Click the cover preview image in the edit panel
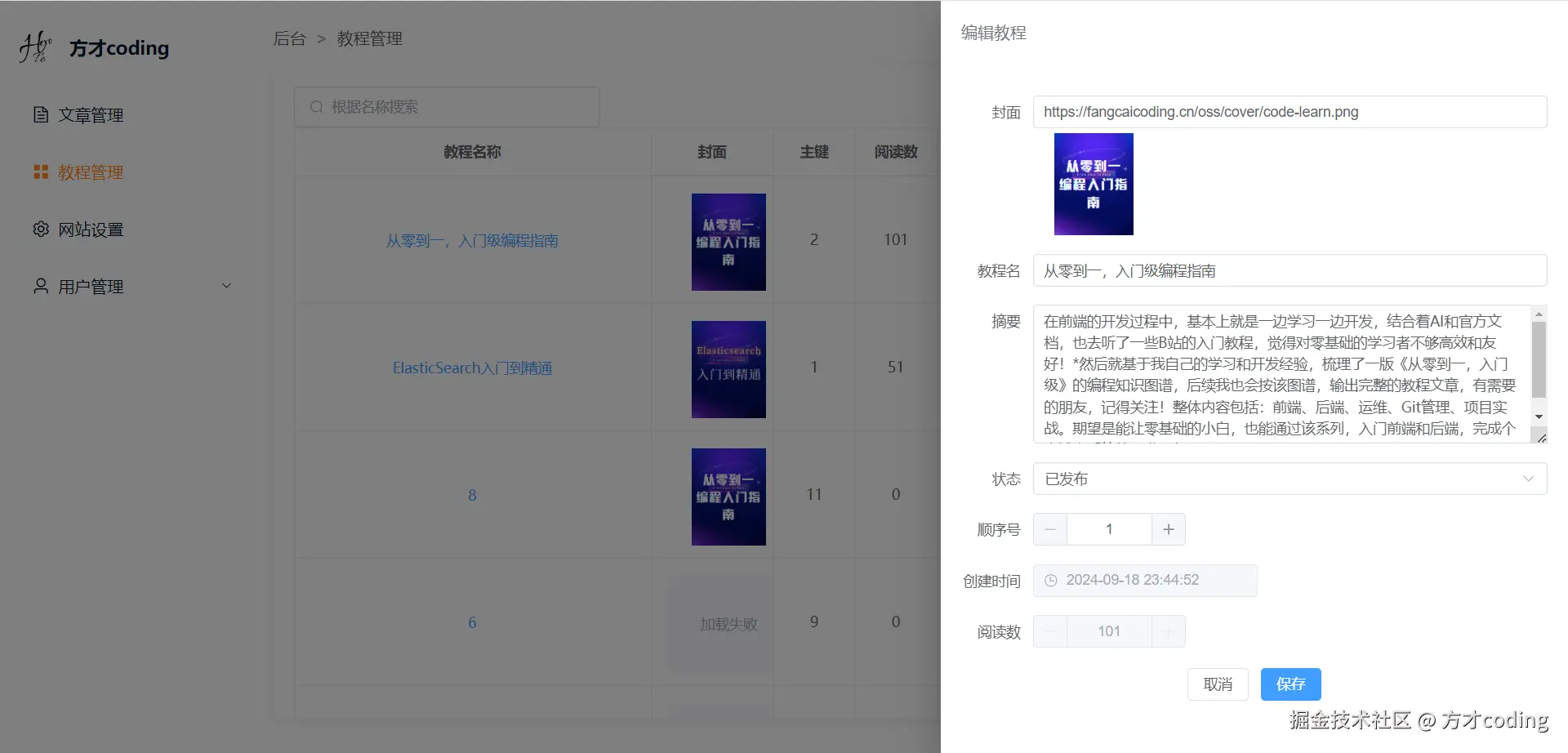1568x753 pixels. pos(1094,184)
